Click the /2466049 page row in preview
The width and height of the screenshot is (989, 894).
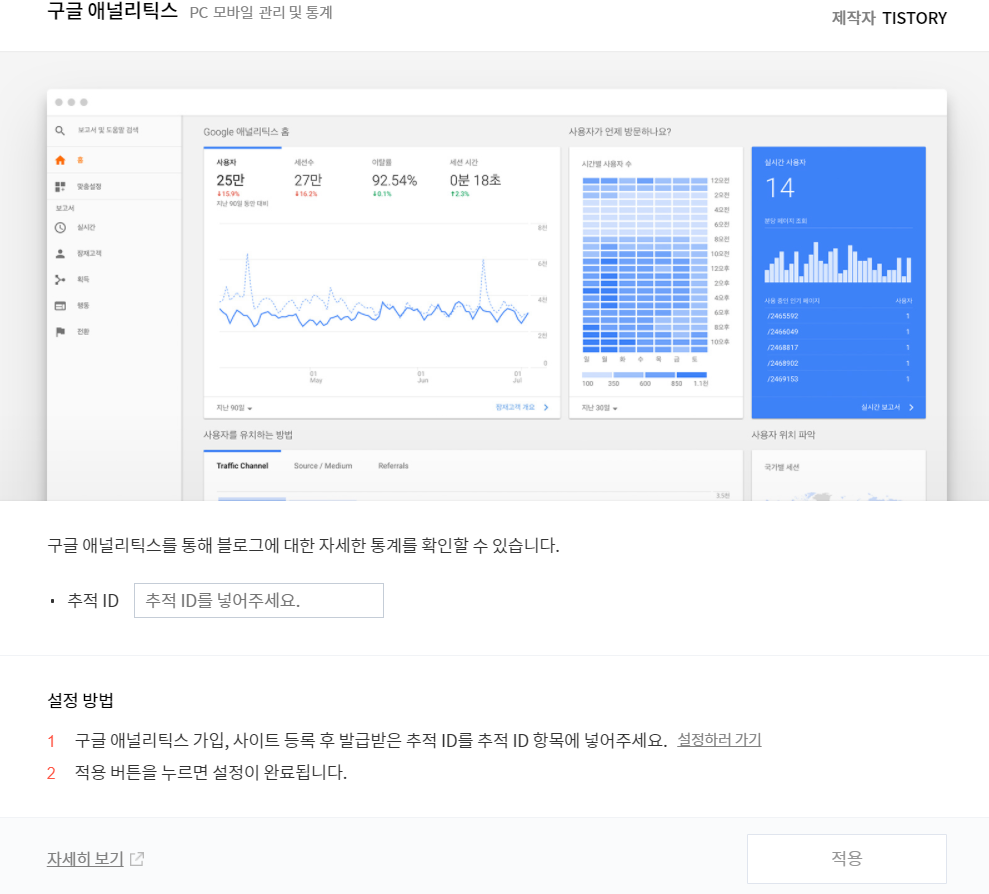click(x=838, y=332)
